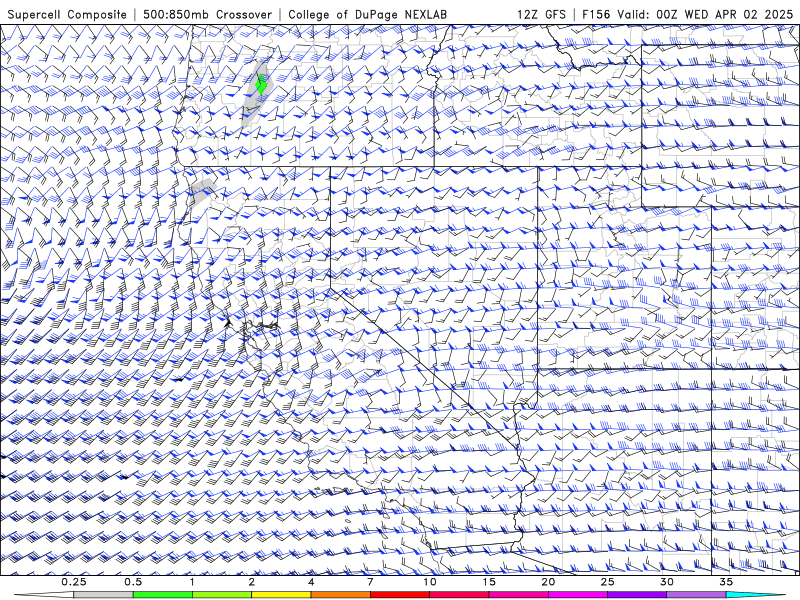The image size is (800, 600).
Task: Select the gray 0.25–0.5 legend color segment
Action: pyautogui.click(x=103, y=595)
